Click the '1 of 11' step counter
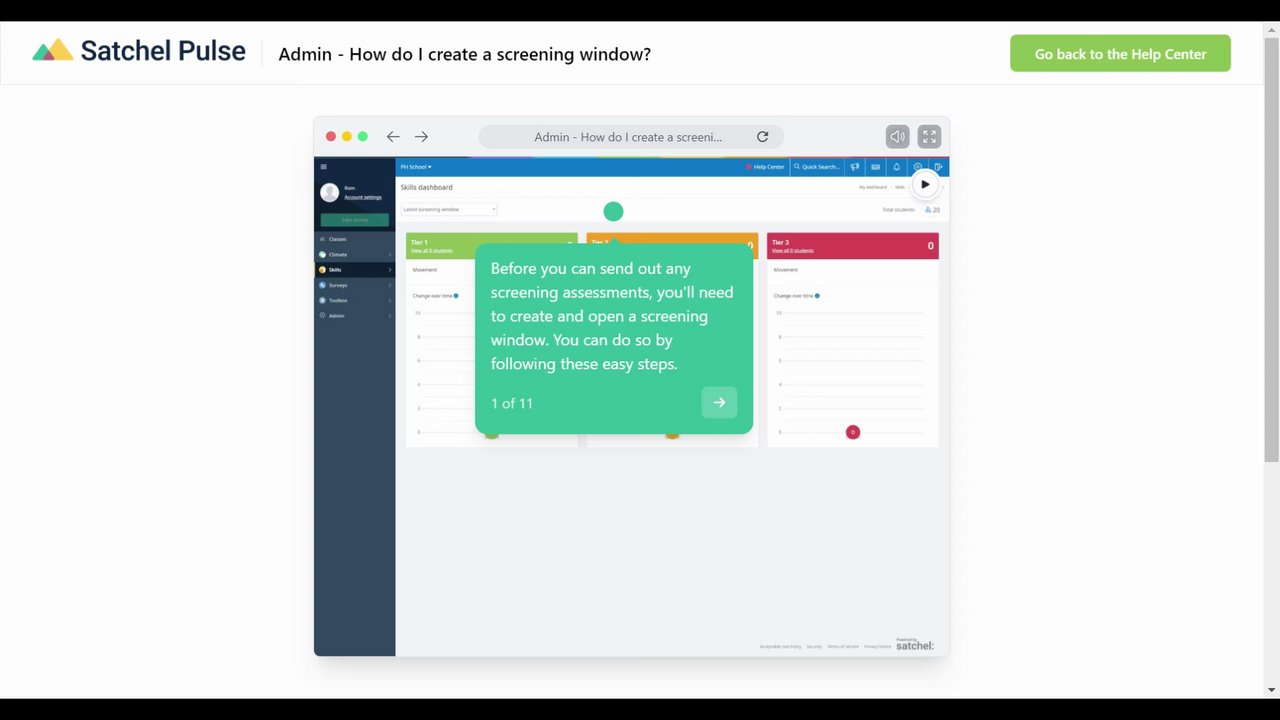 click(x=512, y=403)
